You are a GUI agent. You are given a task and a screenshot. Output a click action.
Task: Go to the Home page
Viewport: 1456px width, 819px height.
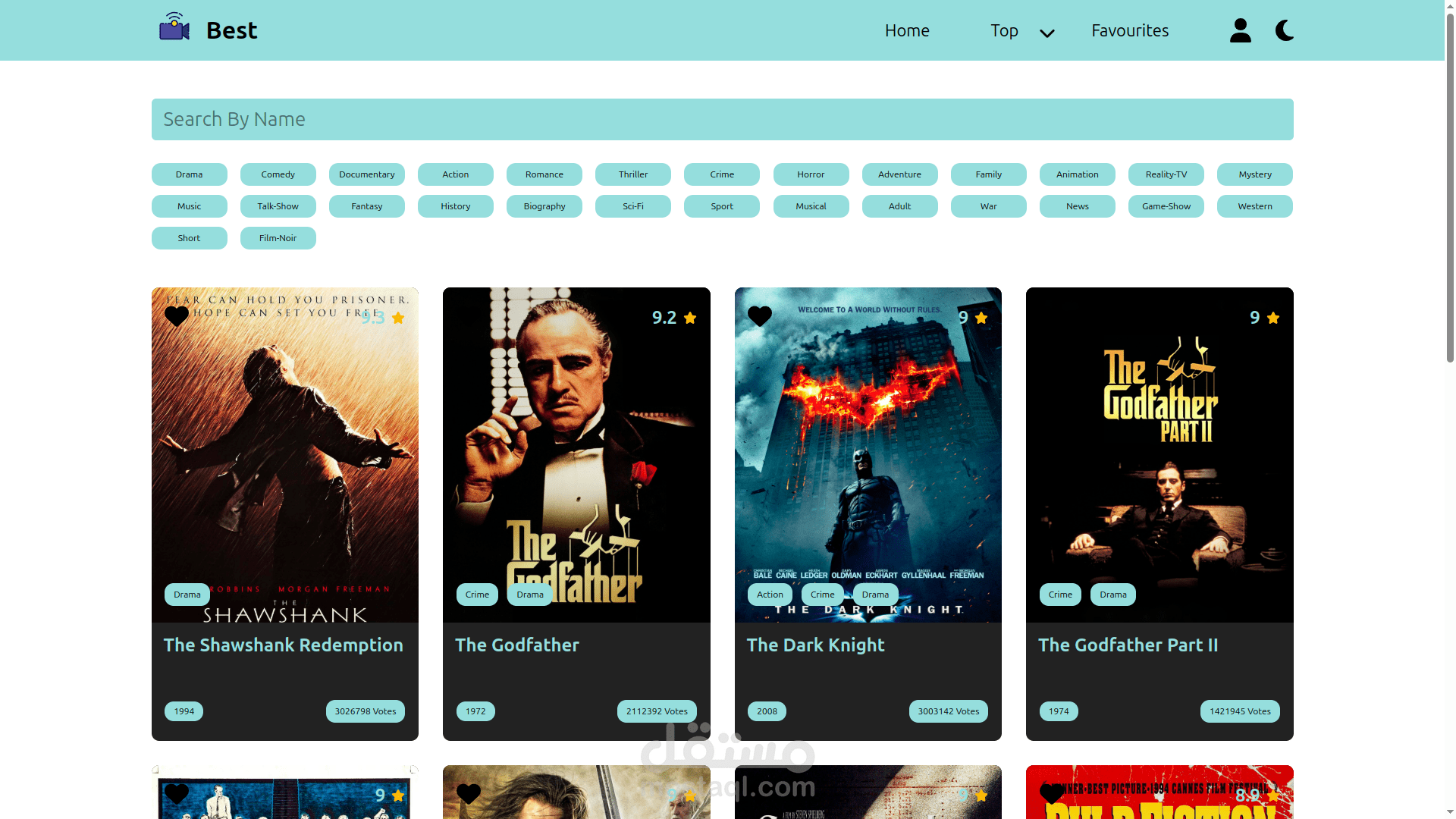pos(907,30)
